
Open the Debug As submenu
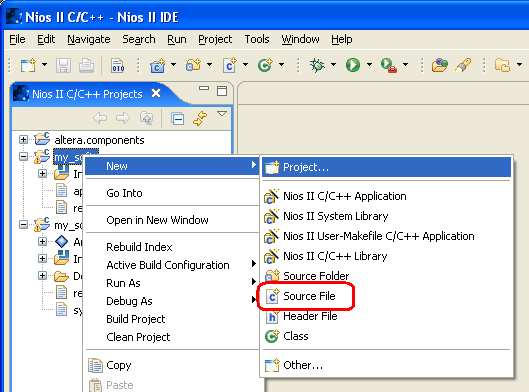point(172,301)
